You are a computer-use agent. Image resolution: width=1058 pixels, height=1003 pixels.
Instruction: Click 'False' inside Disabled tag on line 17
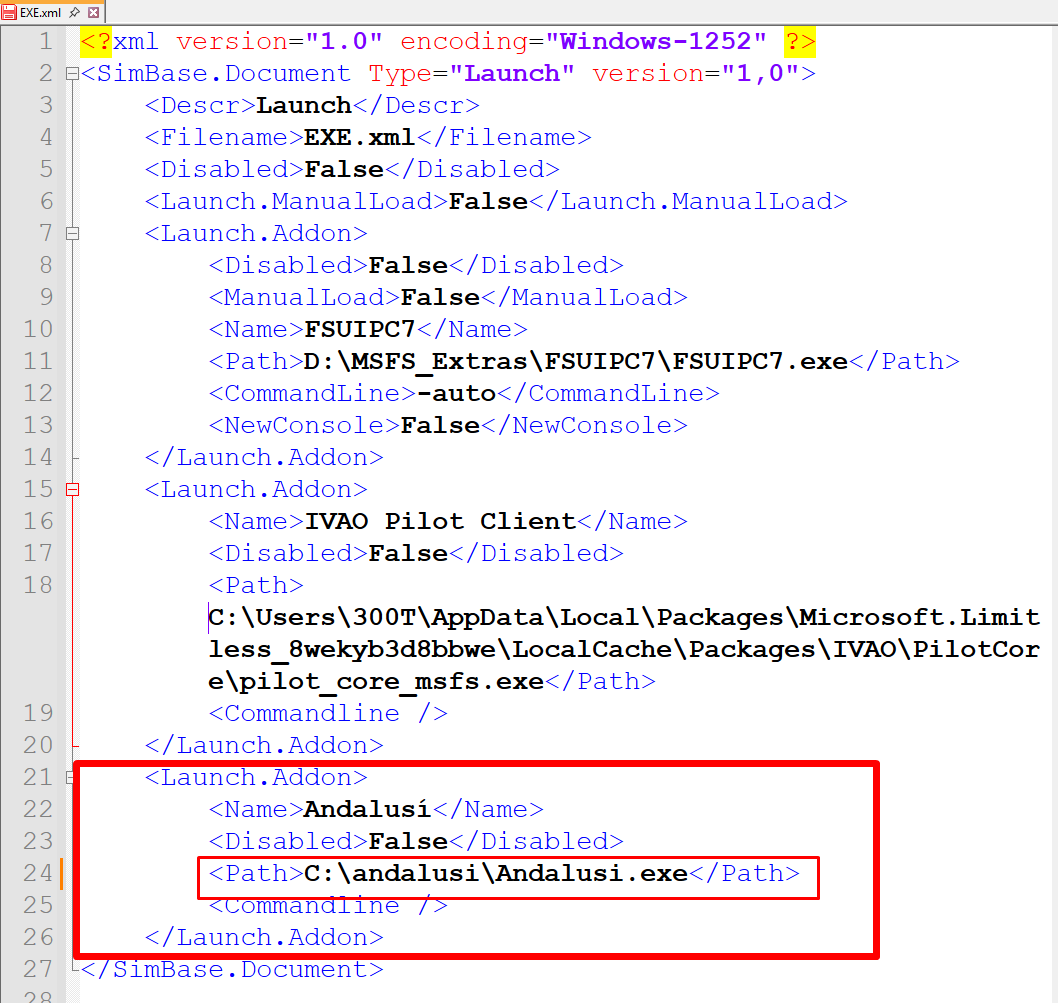[408, 553]
